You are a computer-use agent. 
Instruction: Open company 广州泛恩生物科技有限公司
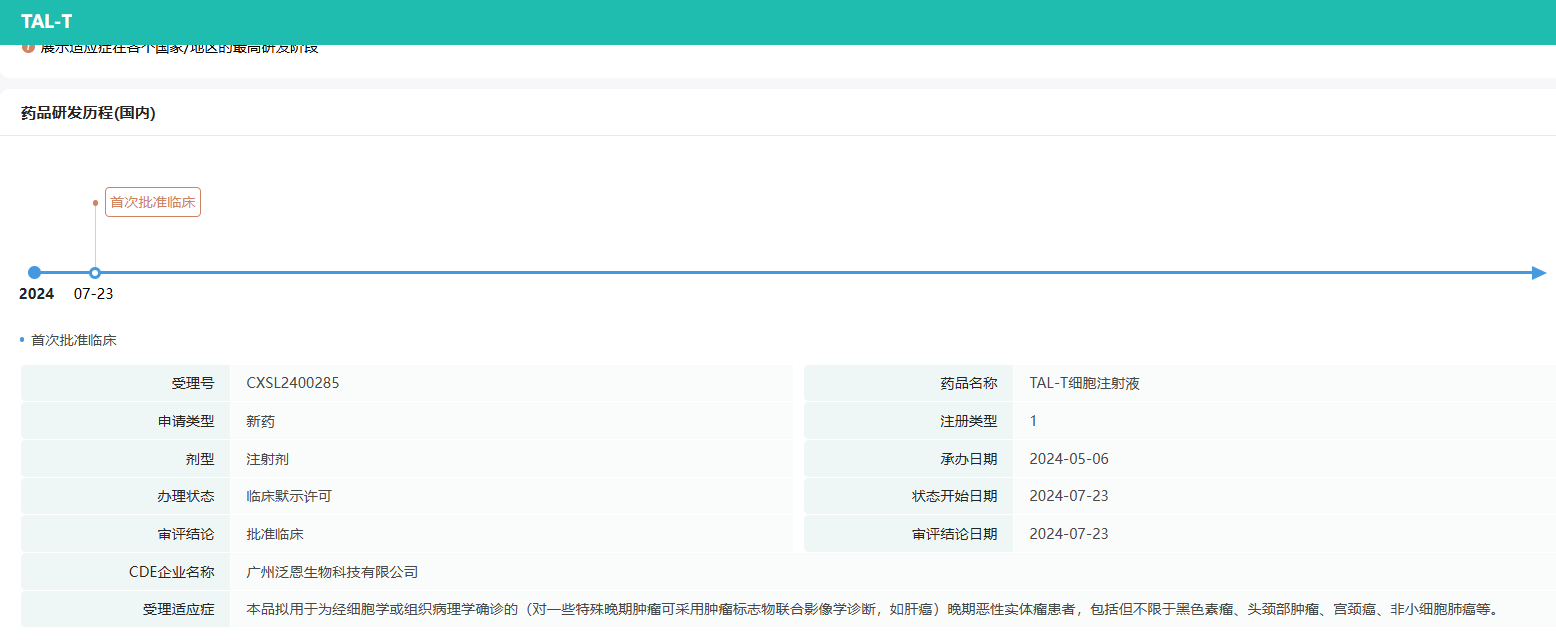tap(332, 572)
